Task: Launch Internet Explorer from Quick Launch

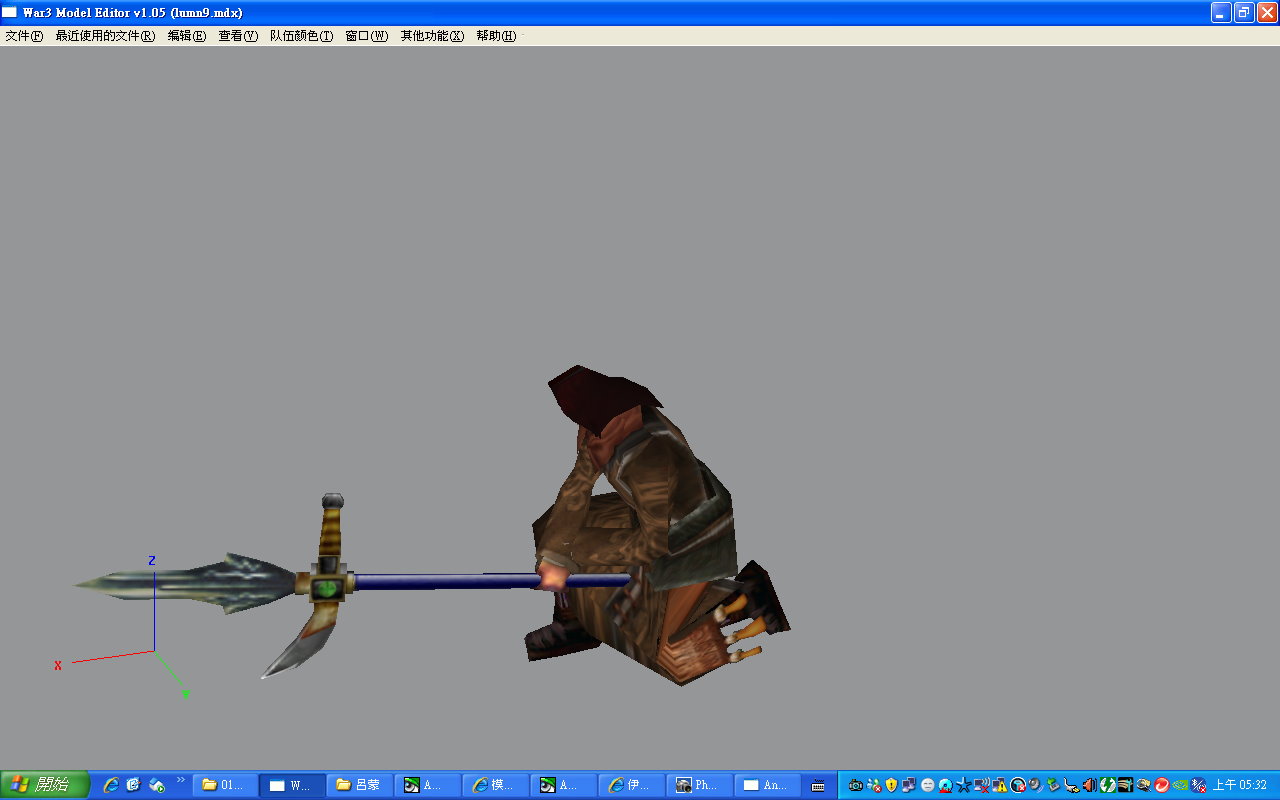Action: point(111,785)
